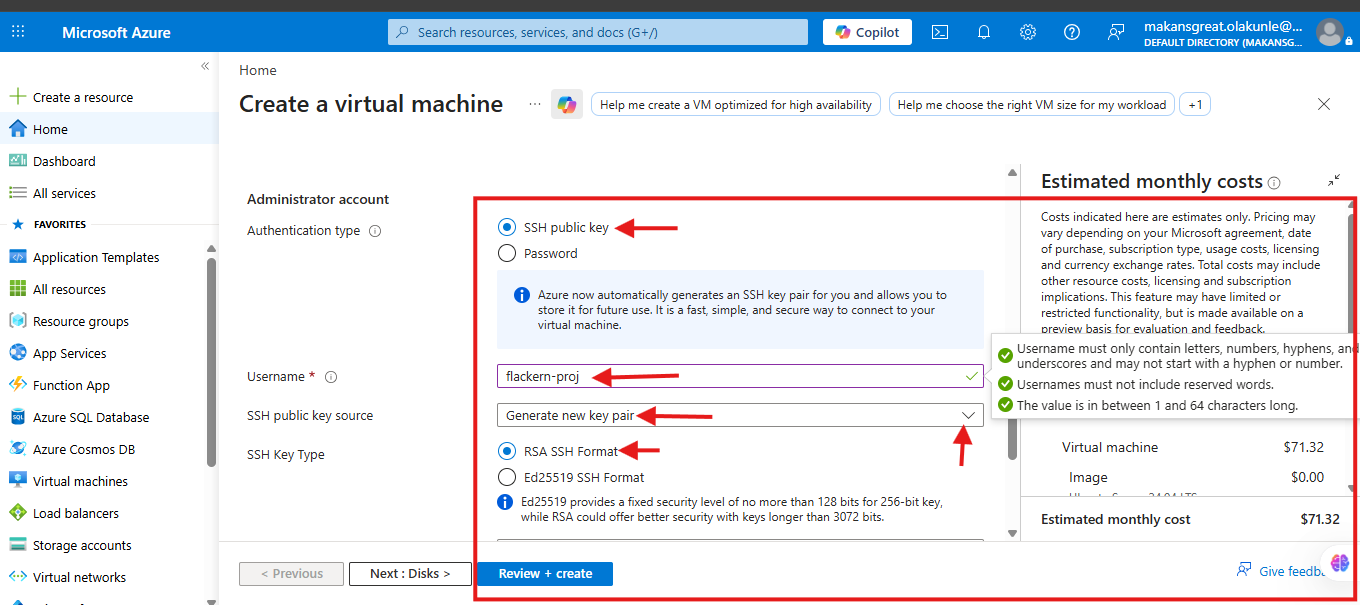Click the Authentication type info icon
The width and height of the screenshot is (1360, 605).
pyautogui.click(x=375, y=231)
